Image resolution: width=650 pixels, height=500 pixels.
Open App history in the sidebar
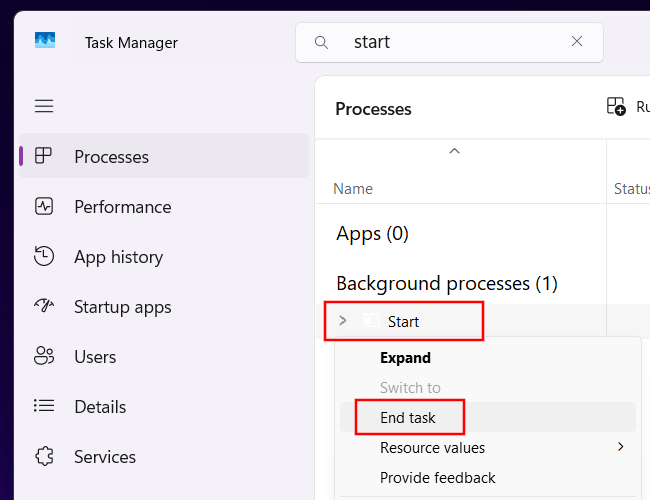164,257
